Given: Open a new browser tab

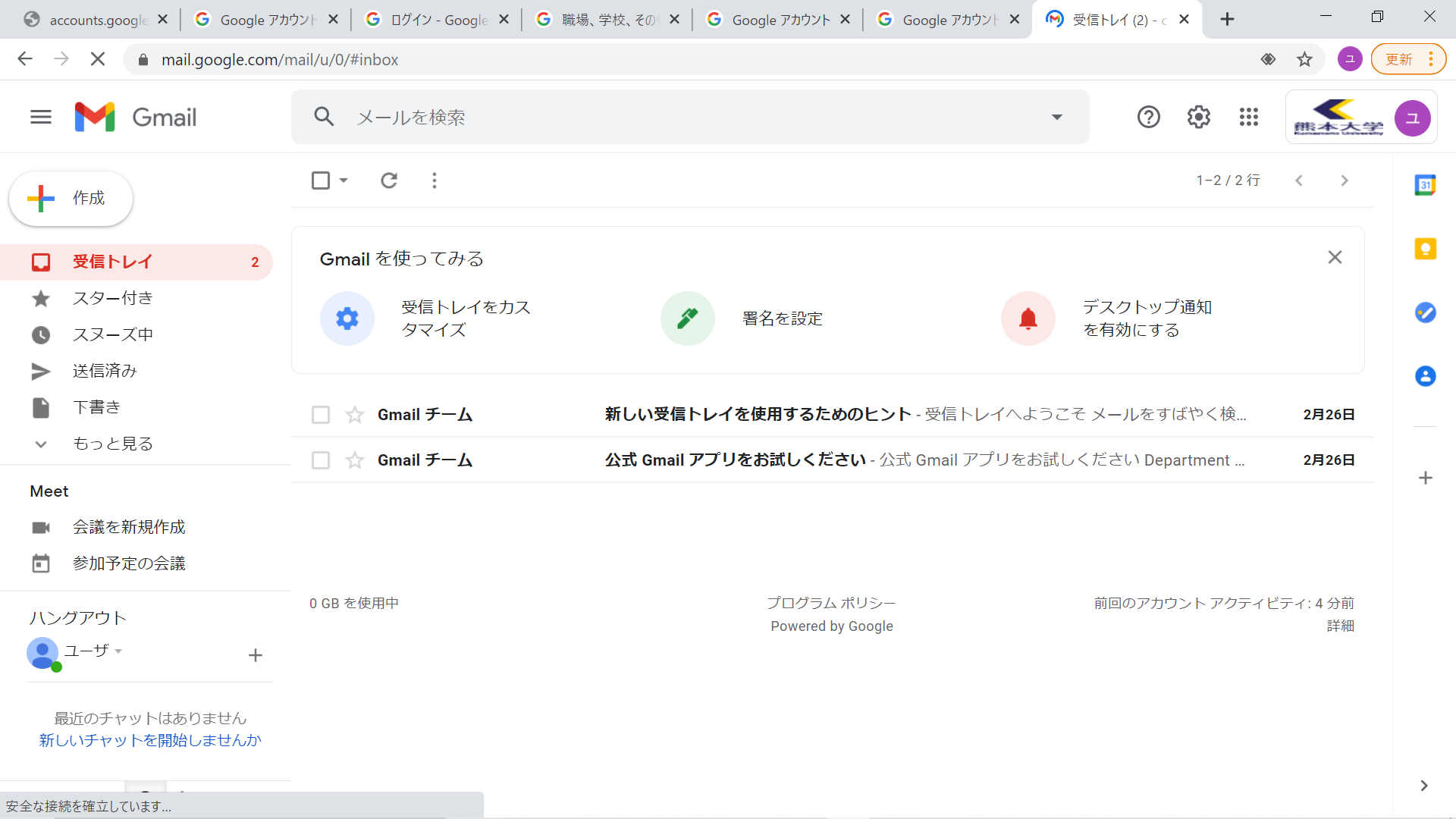Looking at the screenshot, I should 1227,20.
